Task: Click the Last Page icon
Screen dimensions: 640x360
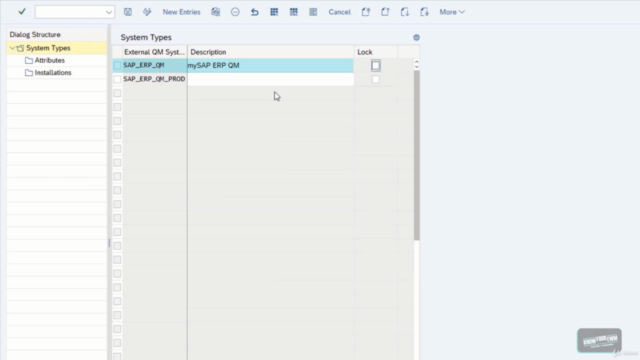Action: (x=424, y=12)
